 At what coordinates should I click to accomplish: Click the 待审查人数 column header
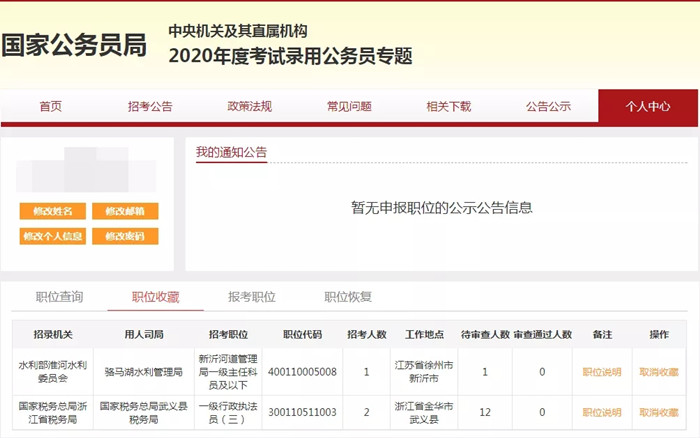pyautogui.click(x=485, y=334)
